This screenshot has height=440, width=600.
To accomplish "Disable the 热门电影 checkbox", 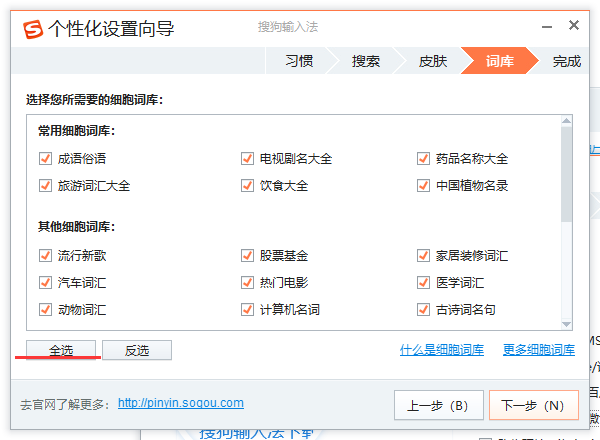I will tap(247, 282).
